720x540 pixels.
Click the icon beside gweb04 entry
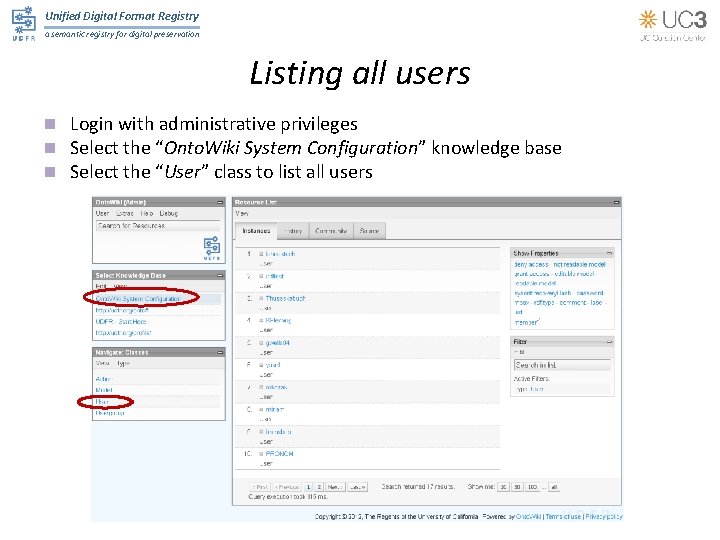pyautogui.click(x=261, y=343)
